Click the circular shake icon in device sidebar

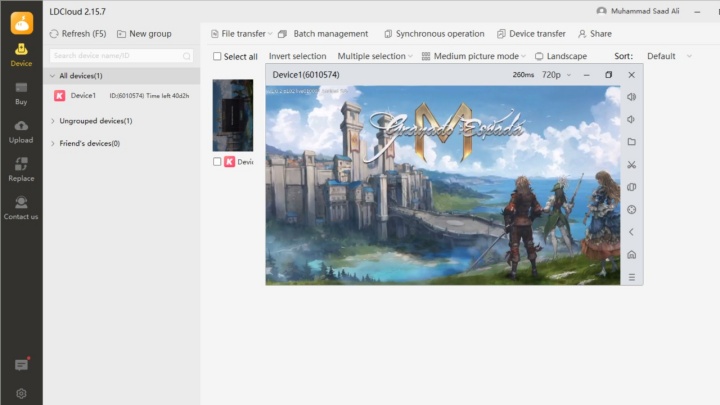[x=631, y=209]
